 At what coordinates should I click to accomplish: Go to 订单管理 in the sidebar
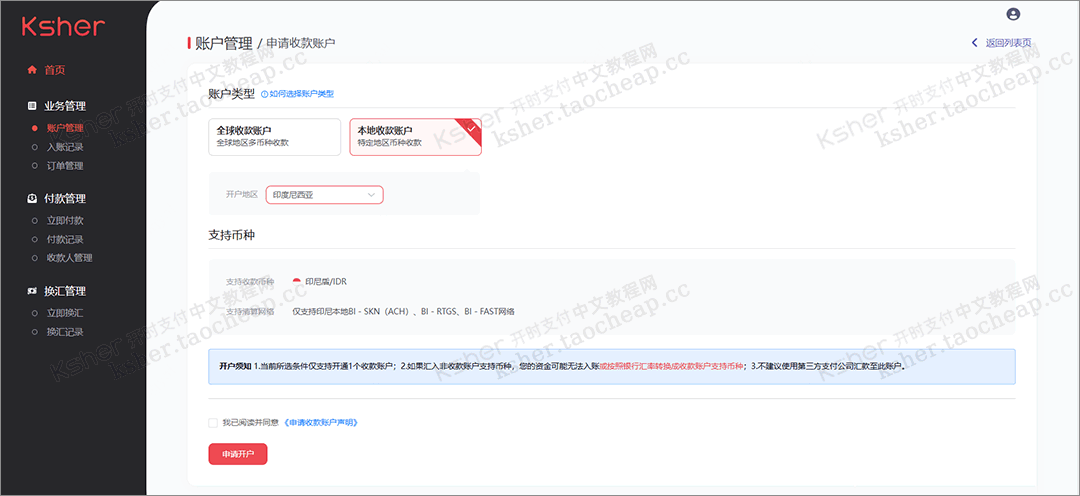(65, 166)
